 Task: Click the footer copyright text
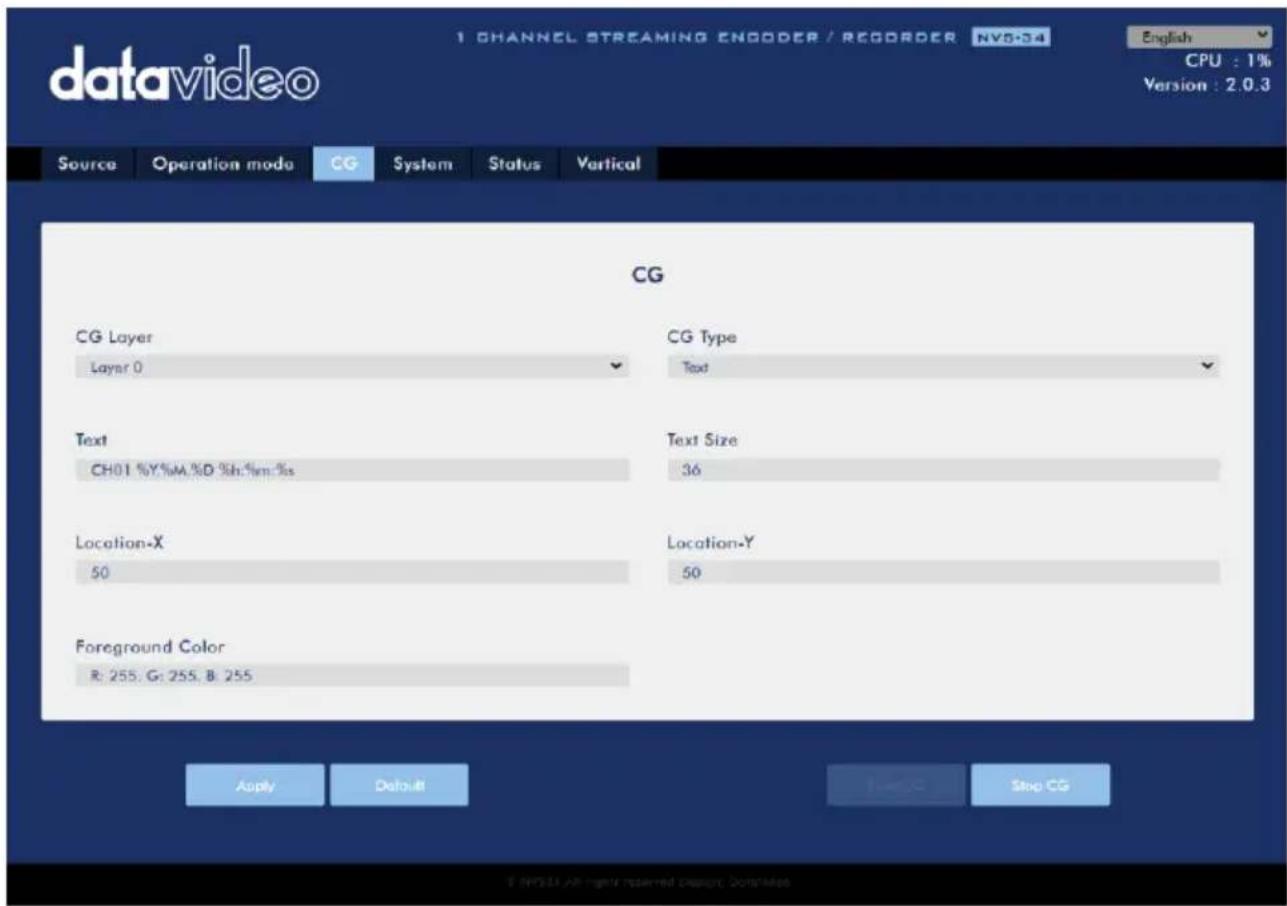click(x=648, y=883)
